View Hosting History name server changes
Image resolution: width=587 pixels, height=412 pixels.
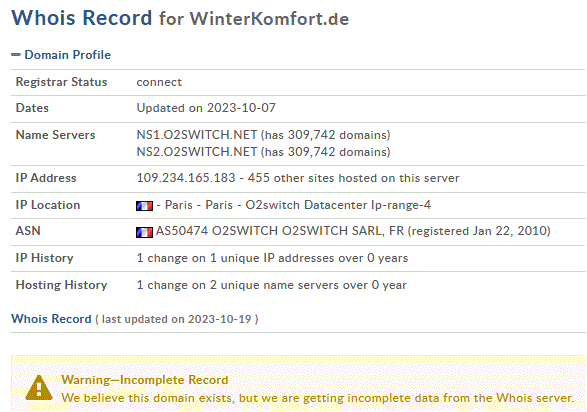[x=271, y=285]
